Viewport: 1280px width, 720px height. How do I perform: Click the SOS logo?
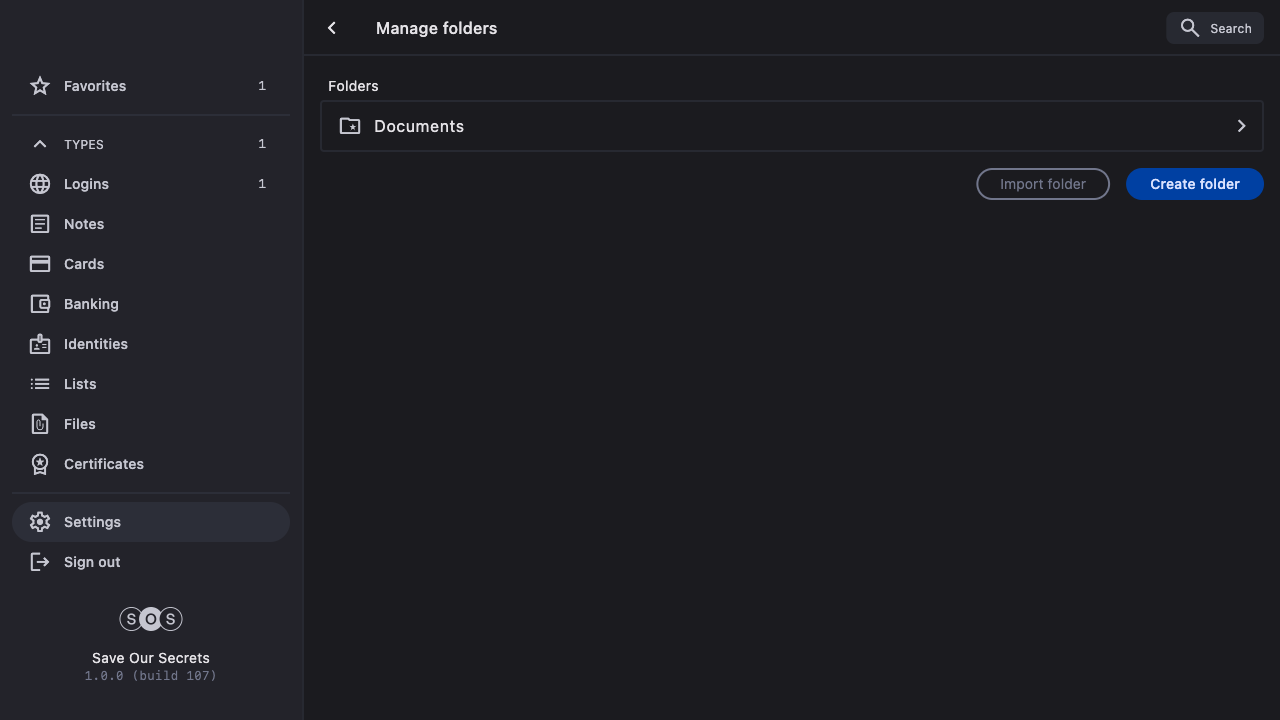click(151, 619)
